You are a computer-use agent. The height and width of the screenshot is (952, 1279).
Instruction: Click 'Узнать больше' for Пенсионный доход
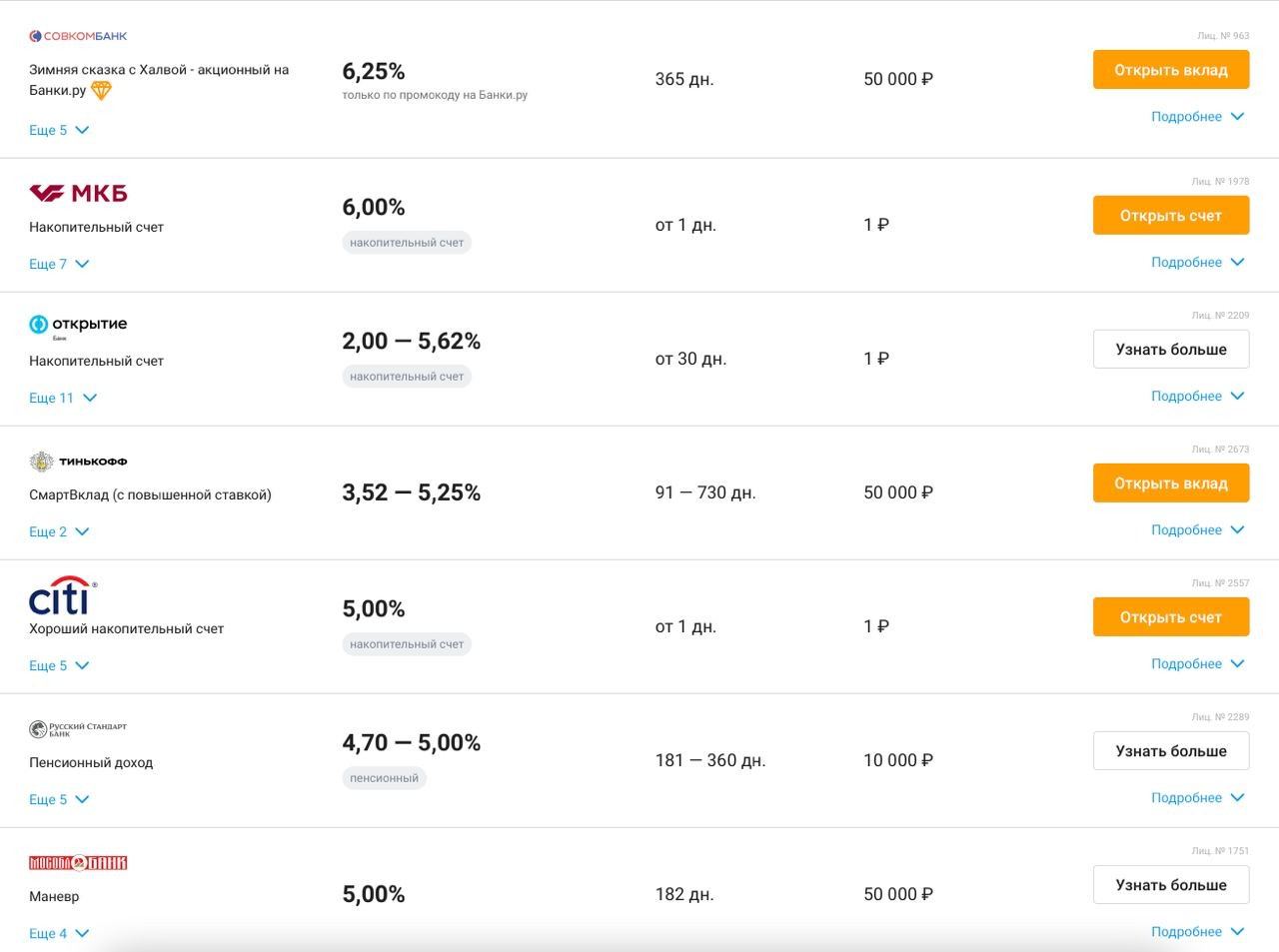tap(1170, 751)
